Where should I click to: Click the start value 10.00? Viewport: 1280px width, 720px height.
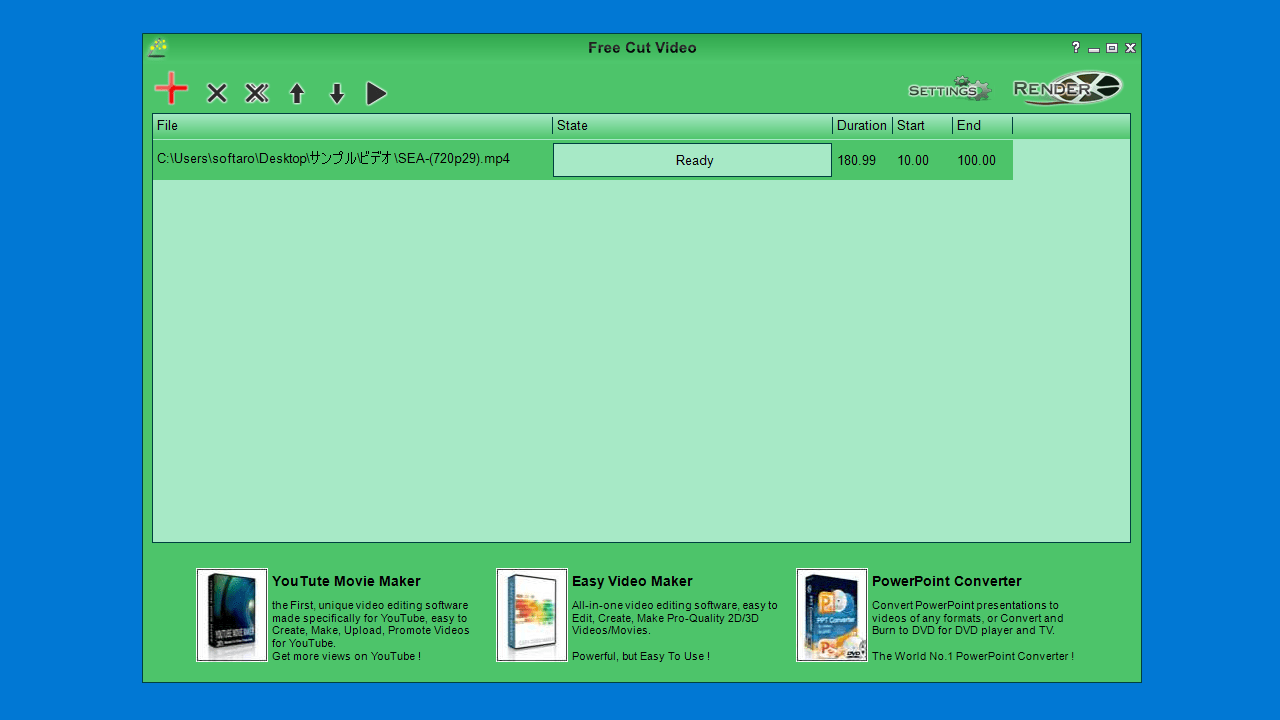pos(913,161)
